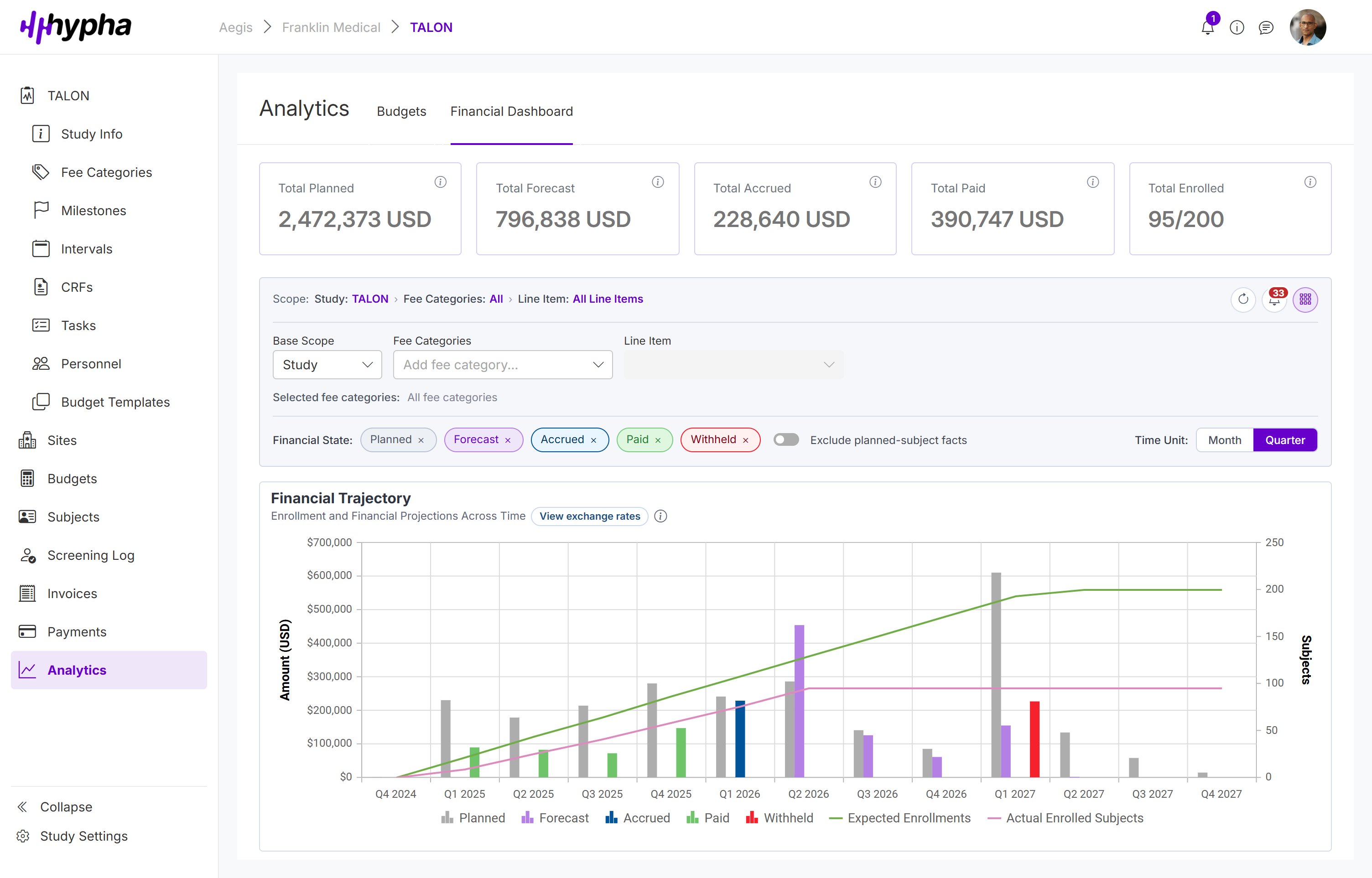Screen dimensions: 1372x878
Task: Switch to the Budgets analytics tab
Action: (401, 111)
